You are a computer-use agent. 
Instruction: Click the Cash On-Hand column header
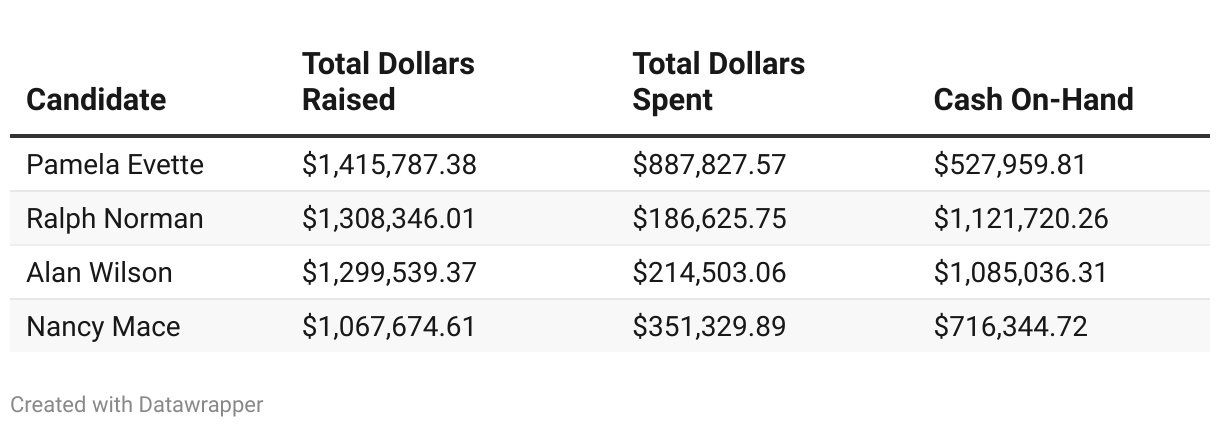[x=1033, y=100]
